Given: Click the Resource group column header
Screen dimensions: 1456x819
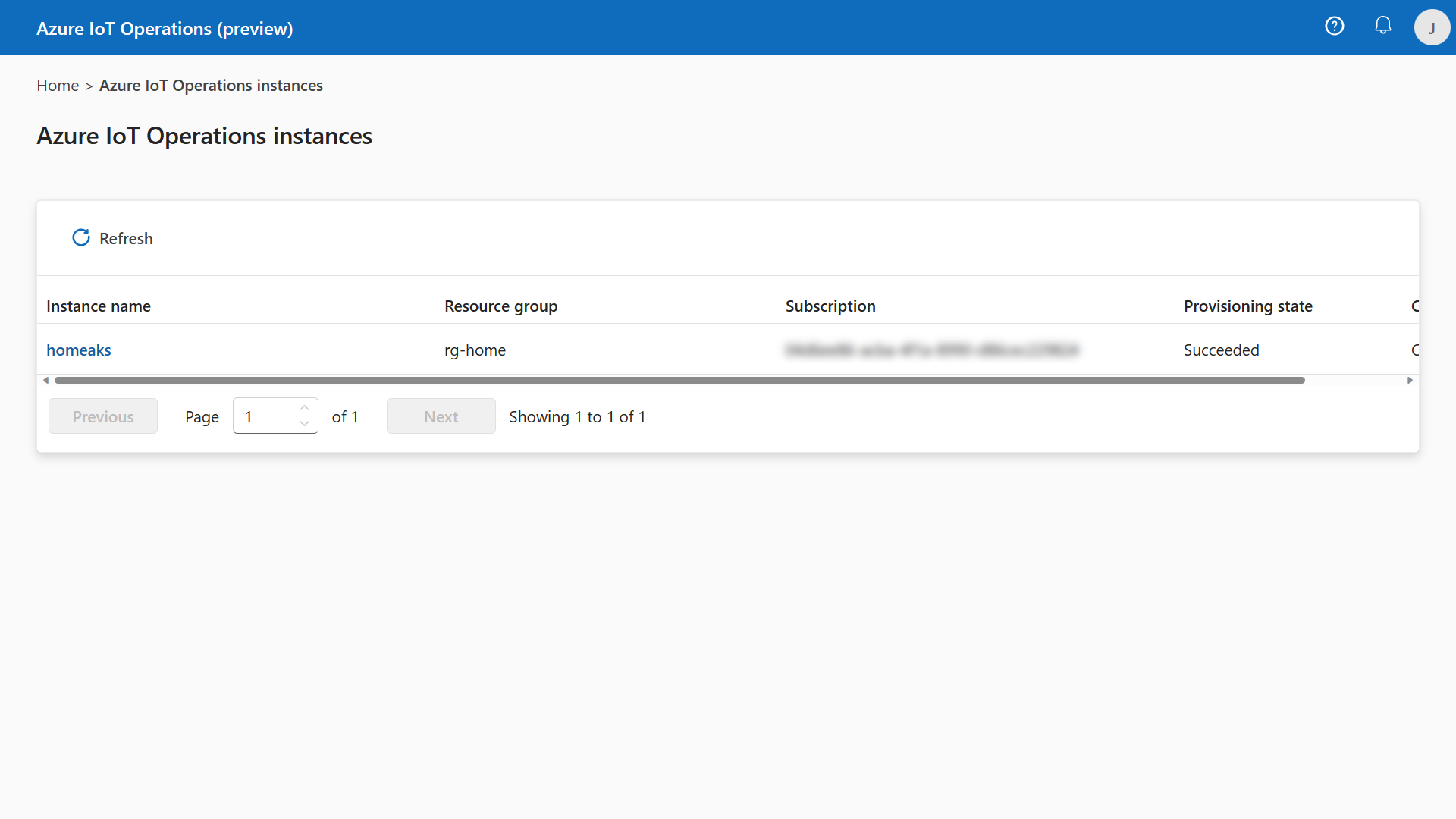Looking at the screenshot, I should coord(501,306).
